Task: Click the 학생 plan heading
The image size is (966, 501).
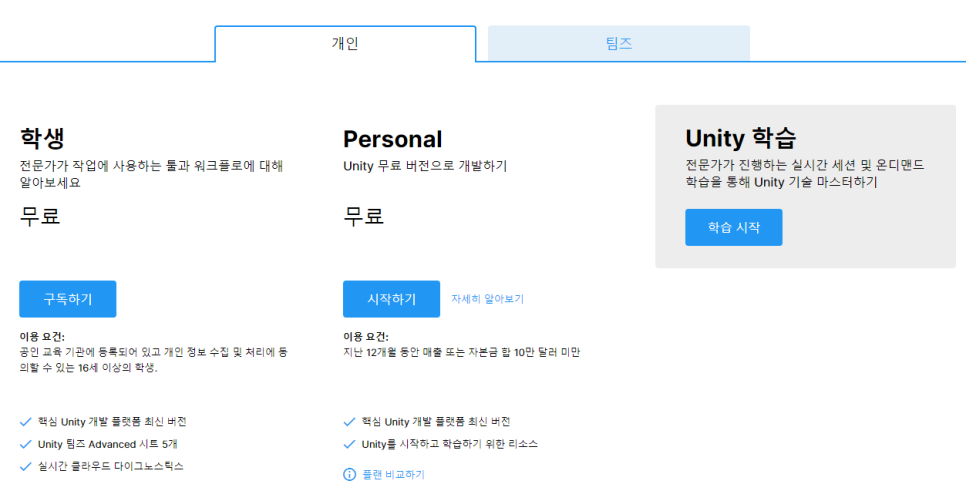Action: click(x=42, y=138)
